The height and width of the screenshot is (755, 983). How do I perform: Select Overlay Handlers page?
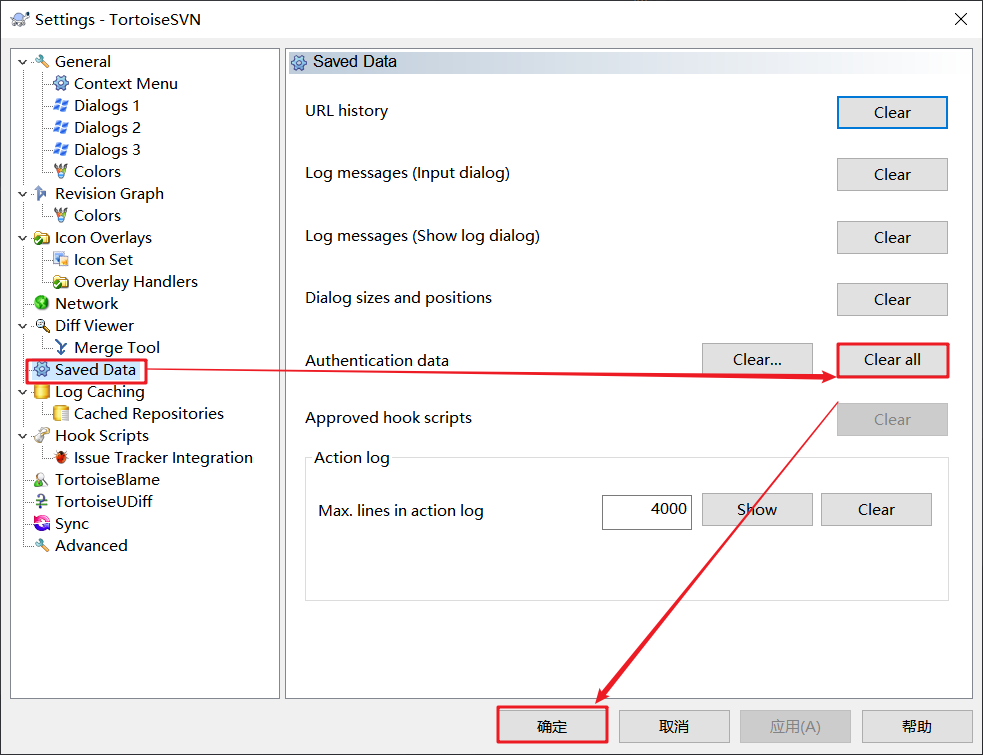tap(135, 282)
